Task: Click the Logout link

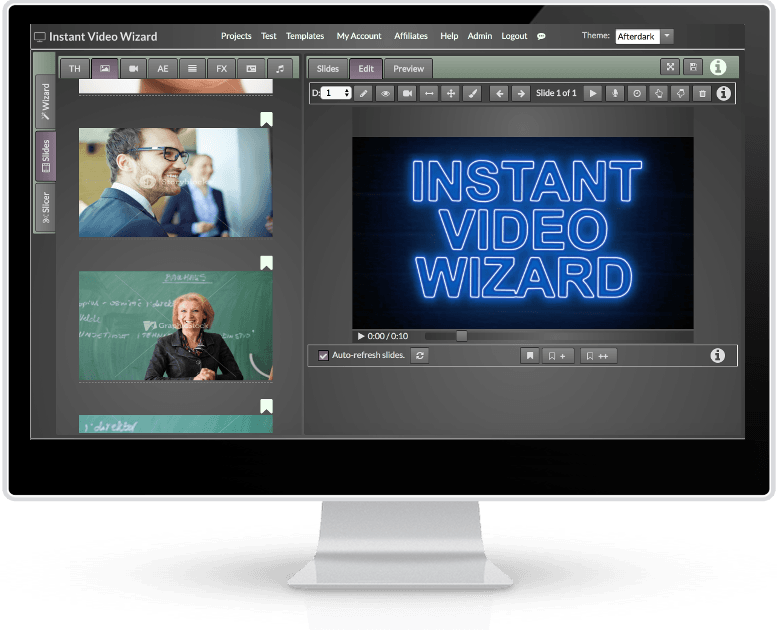Action: point(514,36)
